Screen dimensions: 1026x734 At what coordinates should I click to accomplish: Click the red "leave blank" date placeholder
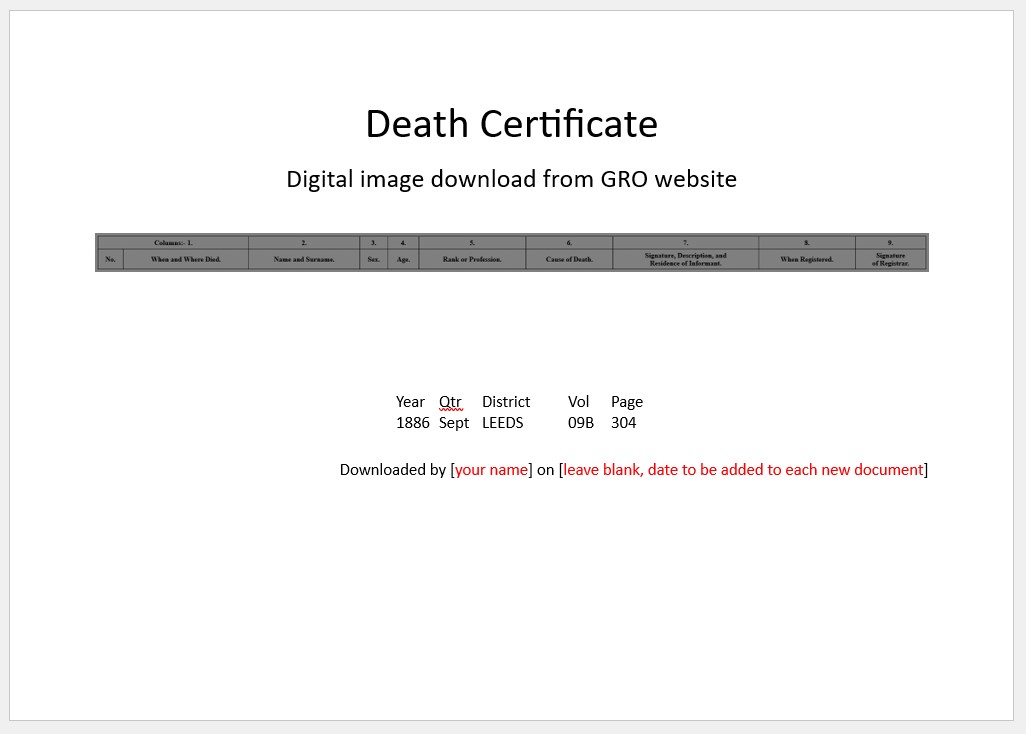click(x=743, y=470)
